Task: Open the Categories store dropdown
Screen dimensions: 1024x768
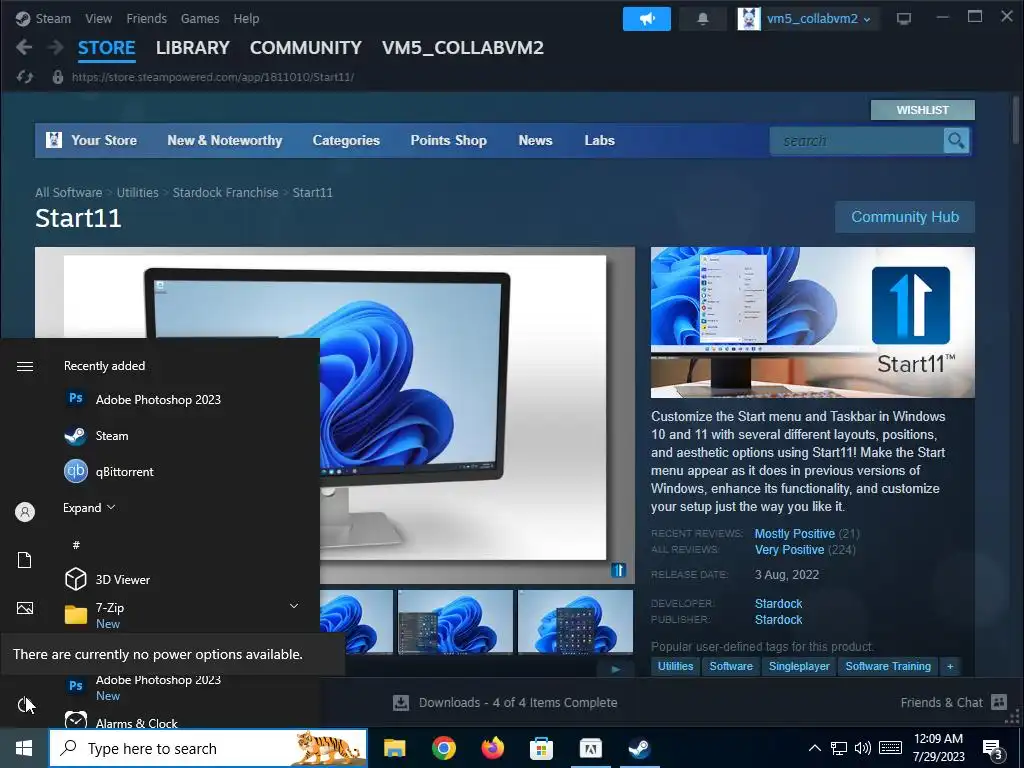Action: point(346,140)
